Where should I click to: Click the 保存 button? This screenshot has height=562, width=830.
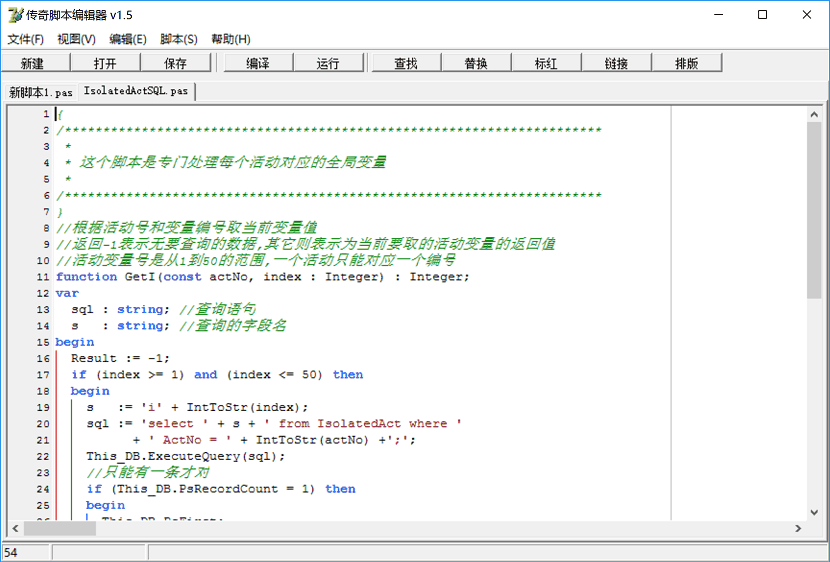coord(175,63)
